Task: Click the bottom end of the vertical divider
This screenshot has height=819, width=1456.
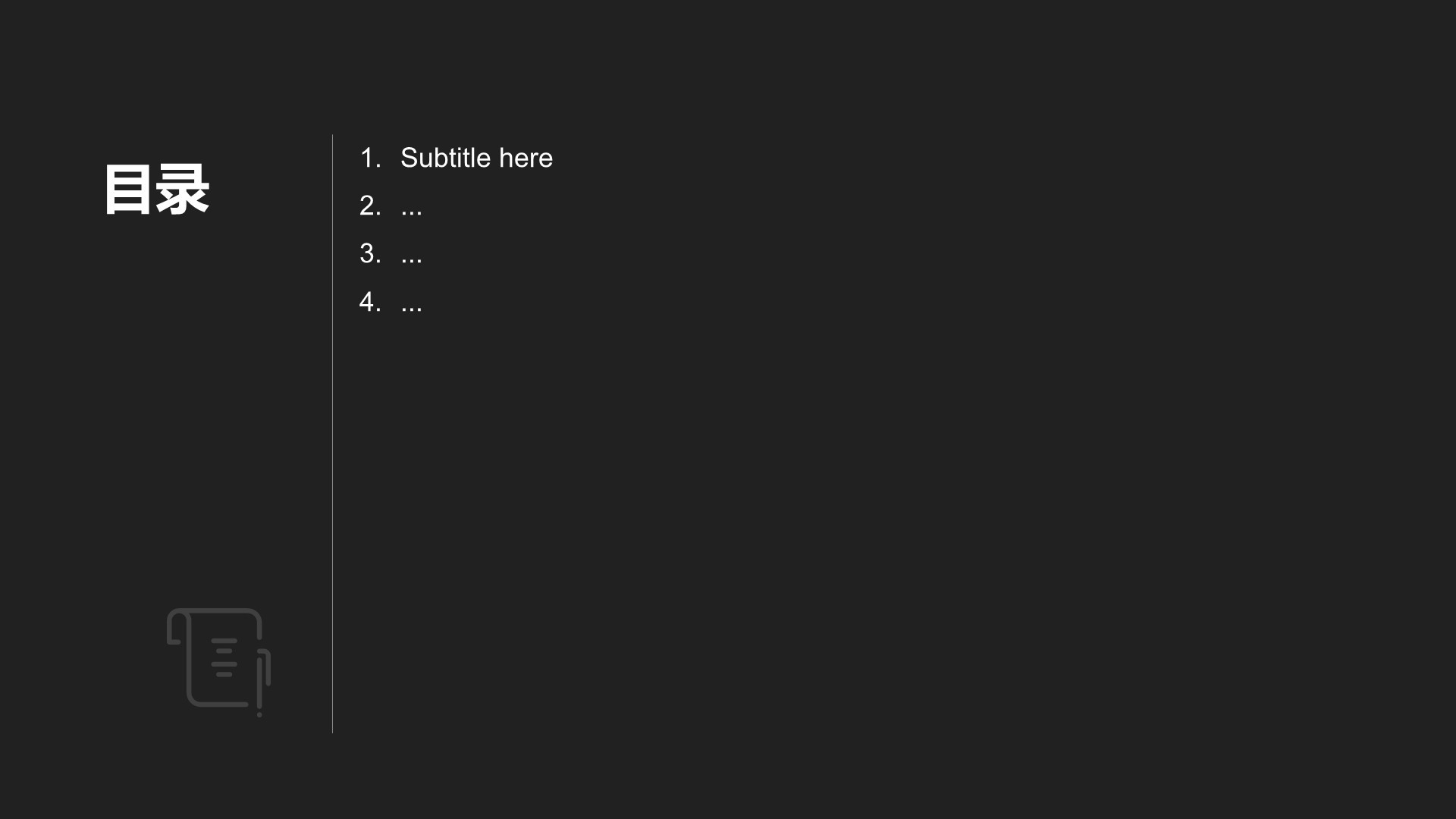Action: 332,730
